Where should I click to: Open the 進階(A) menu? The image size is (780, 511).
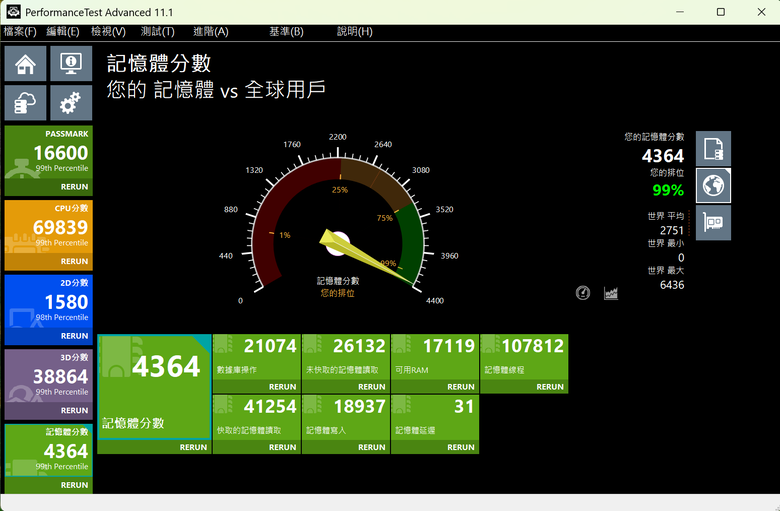pyautogui.click(x=210, y=31)
